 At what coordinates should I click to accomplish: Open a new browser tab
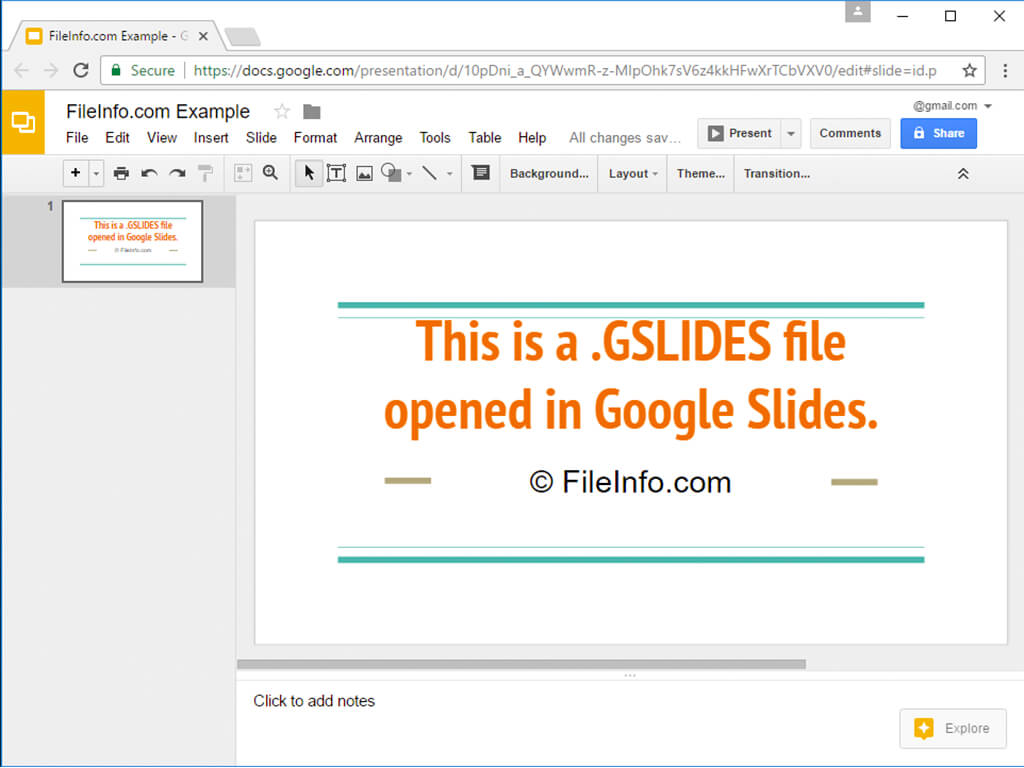(x=242, y=37)
